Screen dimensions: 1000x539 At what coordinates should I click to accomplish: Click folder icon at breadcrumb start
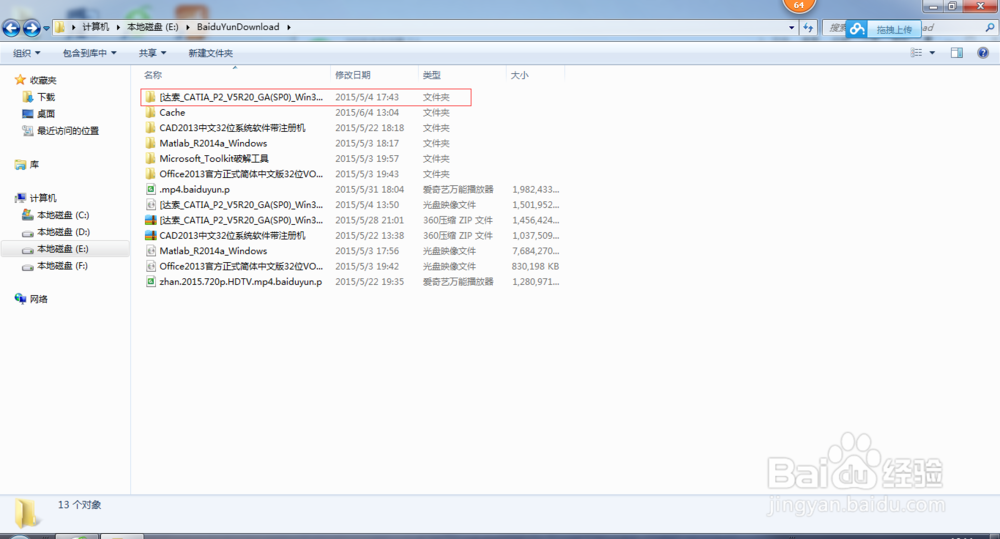click(59, 27)
